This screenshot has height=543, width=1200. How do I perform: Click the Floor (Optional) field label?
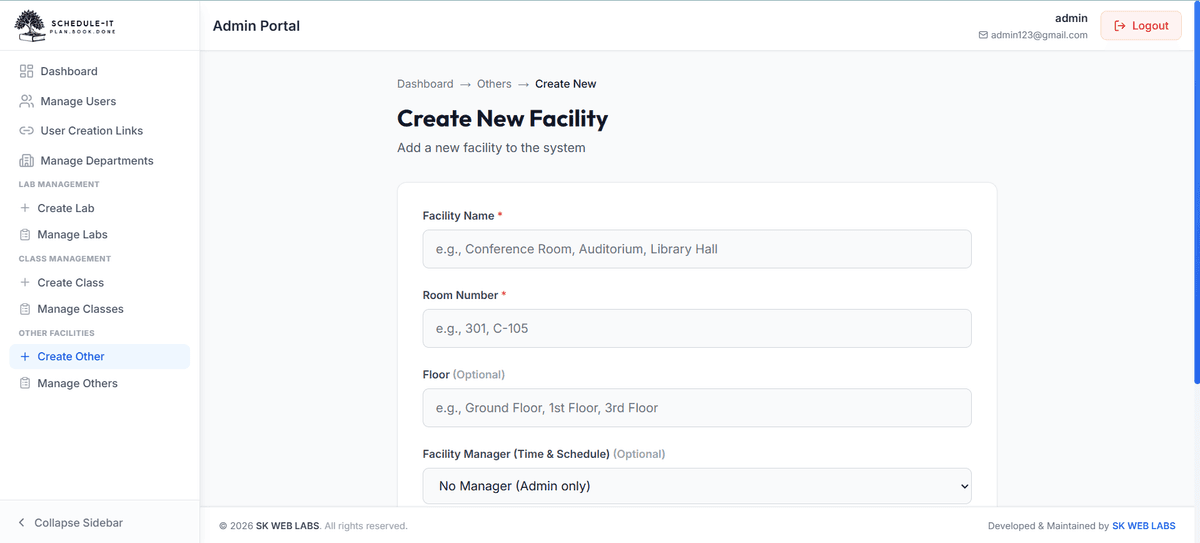(x=464, y=375)
